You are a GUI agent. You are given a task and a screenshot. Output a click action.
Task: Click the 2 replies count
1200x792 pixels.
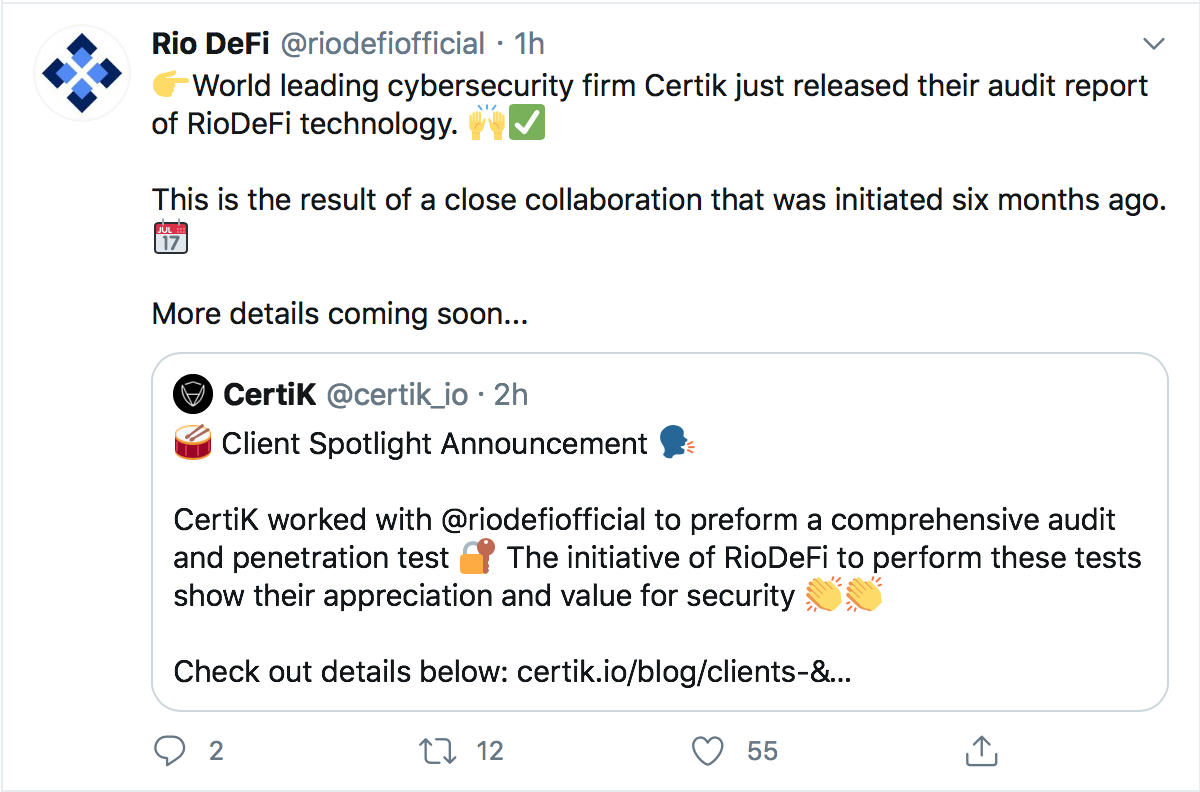(x=216, y=750)
